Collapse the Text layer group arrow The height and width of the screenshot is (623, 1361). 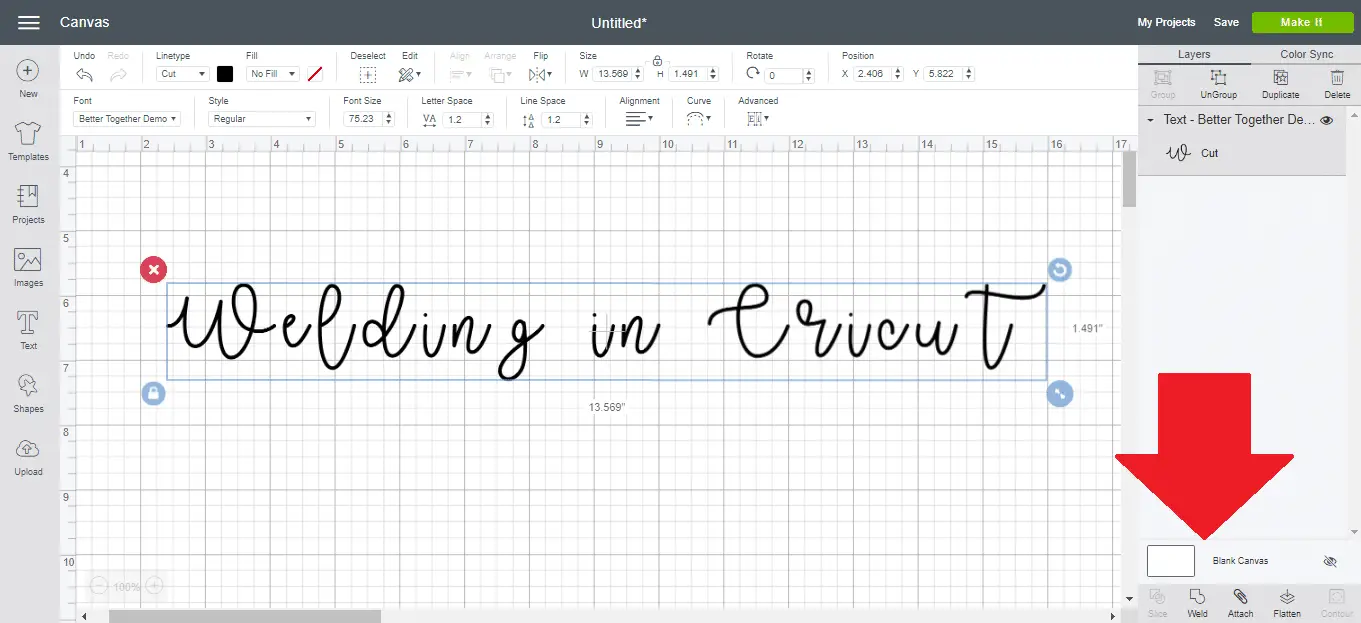(x=1151, y=120)
